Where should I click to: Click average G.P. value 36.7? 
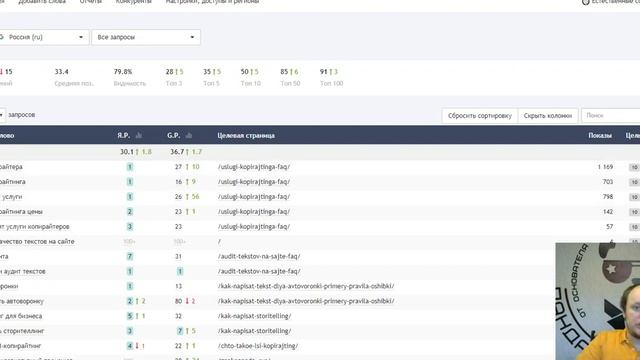[177, 152]
